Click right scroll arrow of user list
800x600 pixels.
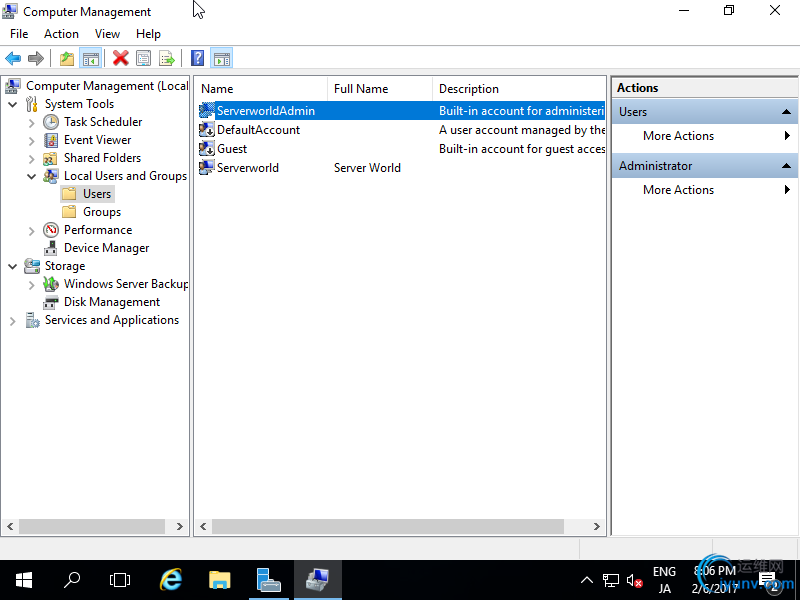coord(596,527)
